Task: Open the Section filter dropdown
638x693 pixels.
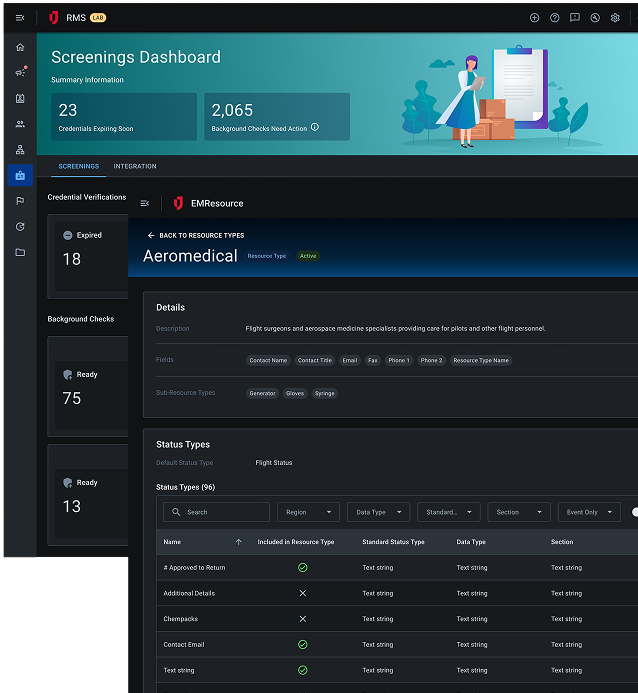Action: 519,512
